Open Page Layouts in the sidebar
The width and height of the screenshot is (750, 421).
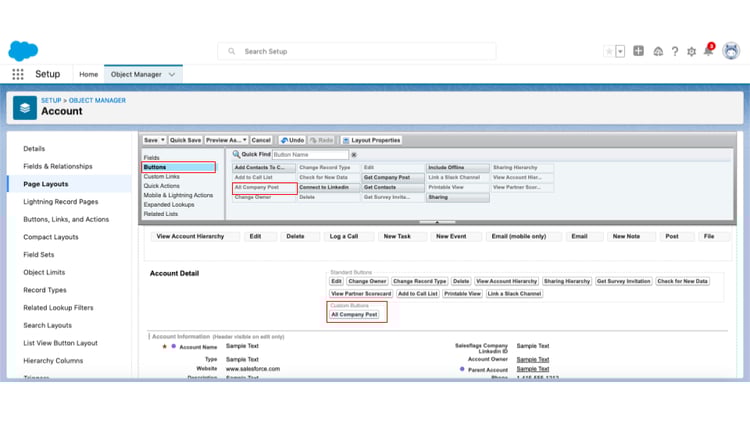(45, 184)
